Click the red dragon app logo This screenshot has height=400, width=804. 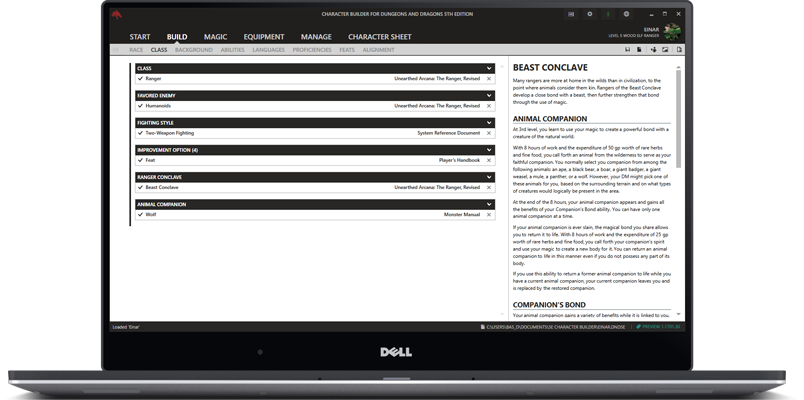(116, 14)
